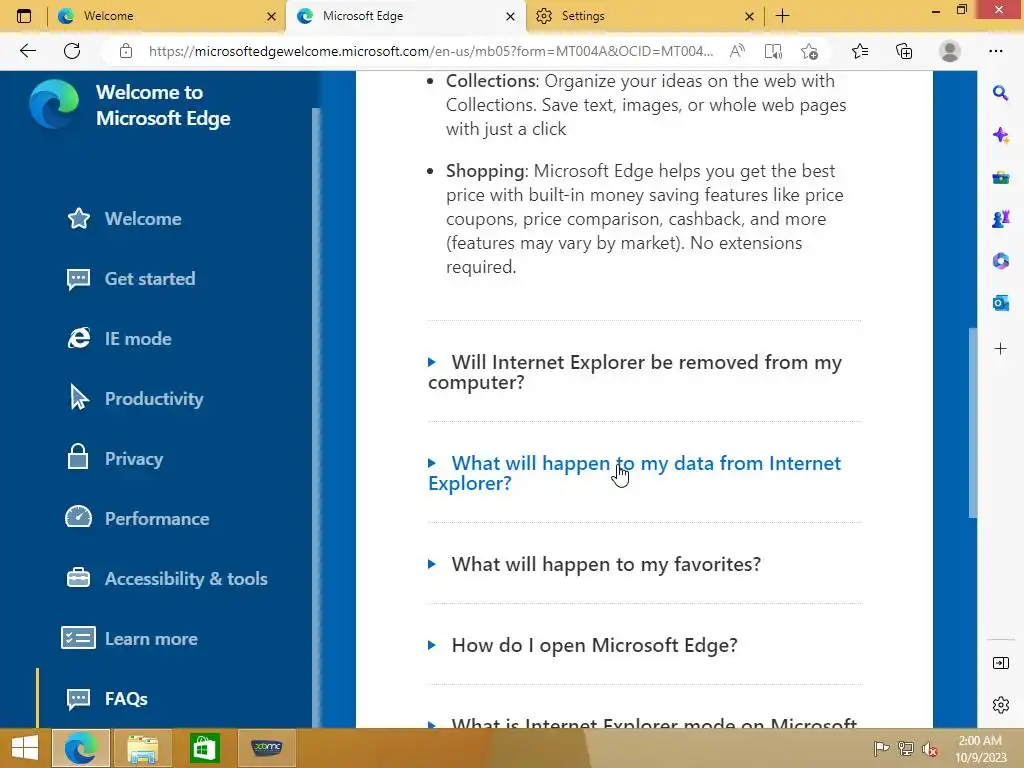Image resolution: width=1024 pixels, height=768 pixels.
Task: Open Outlook icon in sidebar
Action: pos(1000,303)
